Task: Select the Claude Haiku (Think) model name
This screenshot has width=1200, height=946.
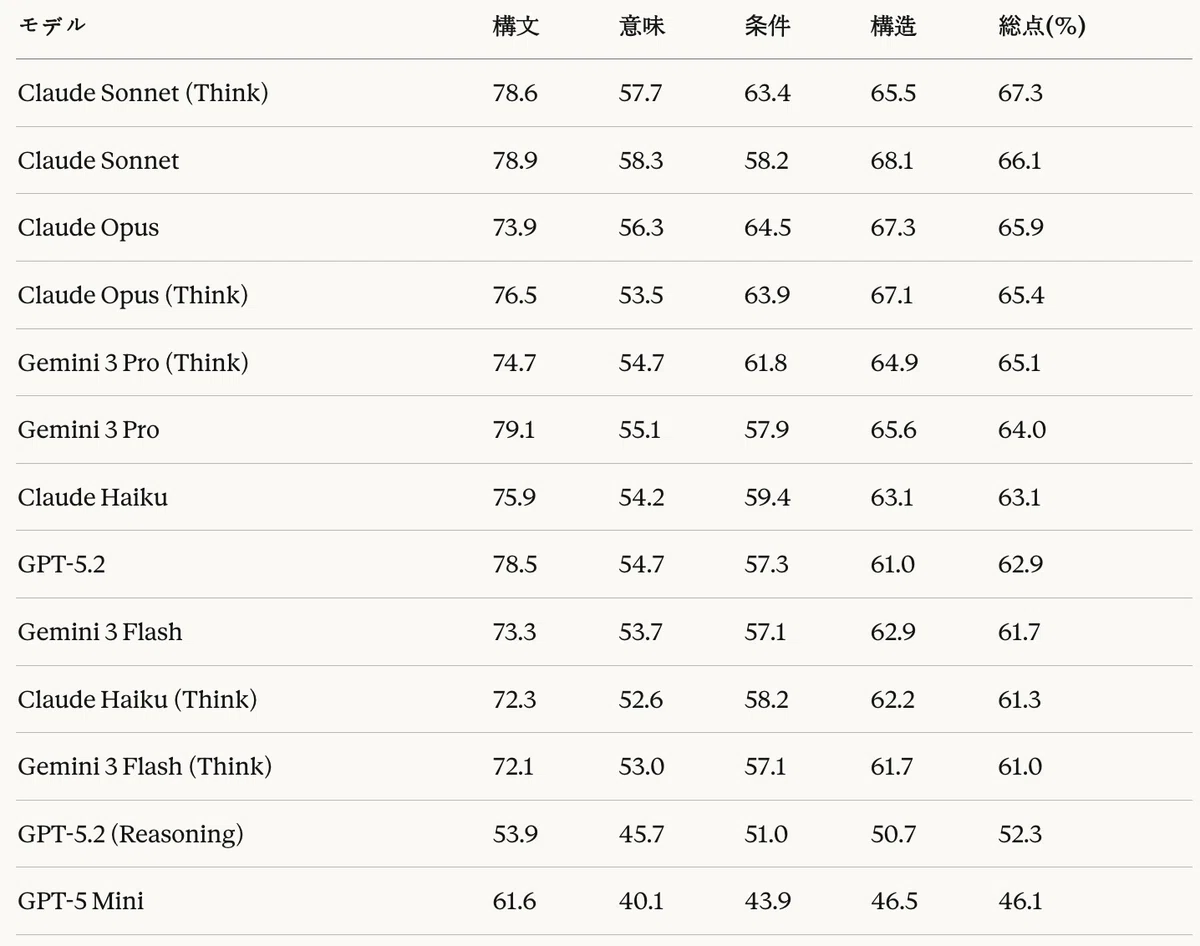Action: [137, 699]
